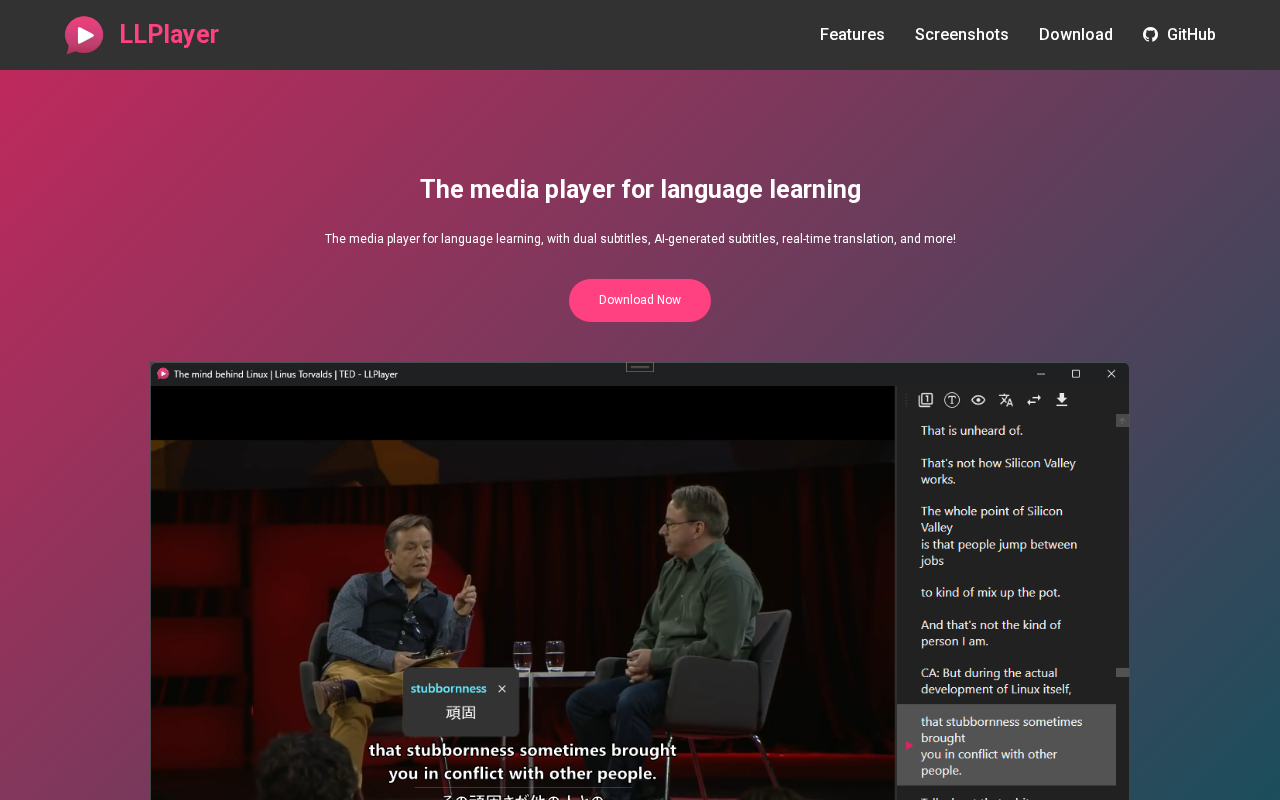Screen dimensions: 1280x800
Task: Maximize the LLPlayer window in screenshot
Action: point(1076,374)
